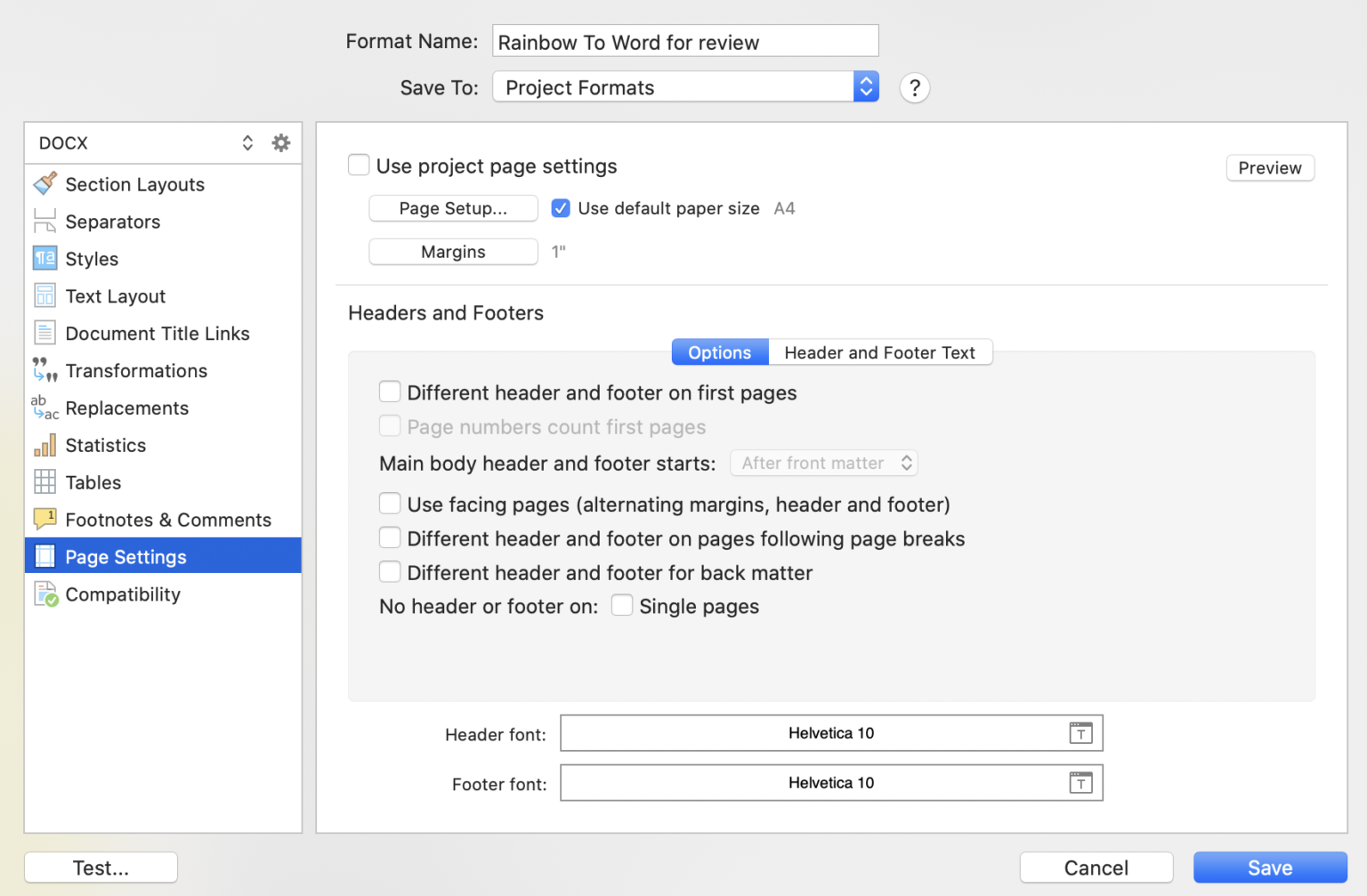The width and height of the screenshot is (1367, 896).
Task: Open the Statistics pane
Action: 44,445
